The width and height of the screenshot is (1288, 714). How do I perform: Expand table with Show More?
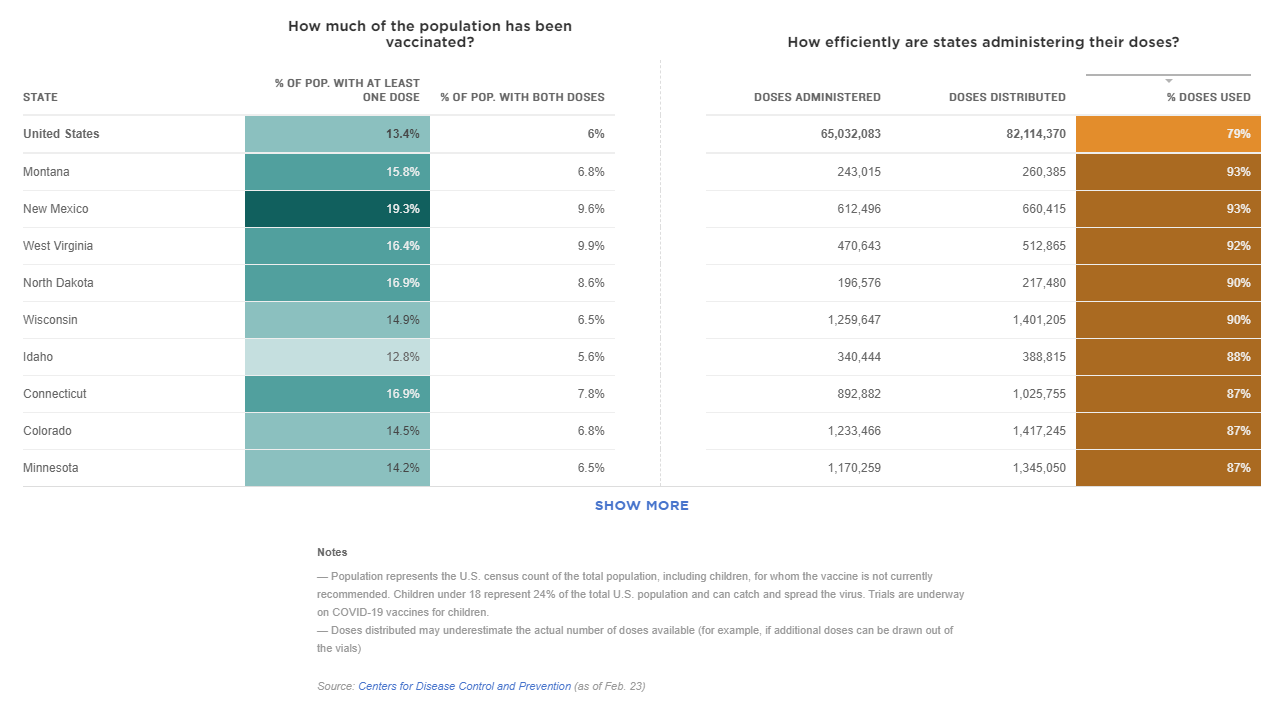click(642, 506)
